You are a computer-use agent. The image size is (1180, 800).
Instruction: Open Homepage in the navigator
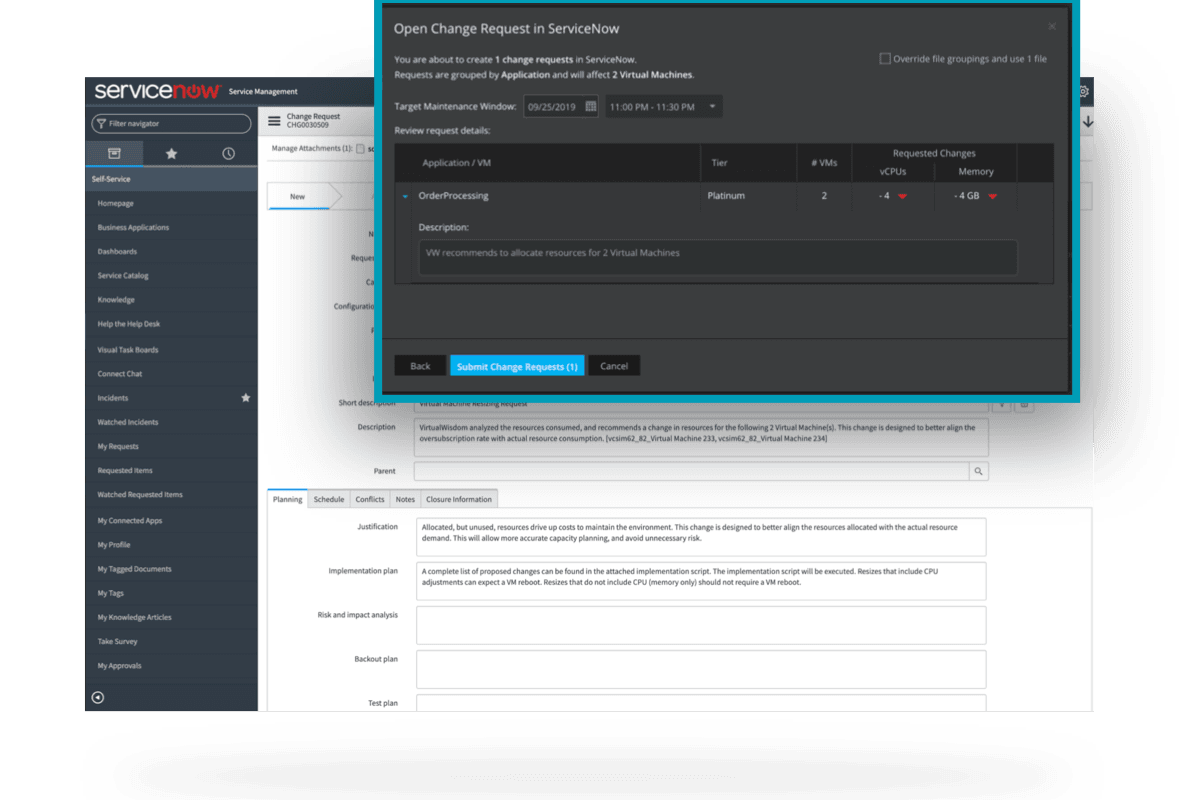pyautogui.click(x=115, y=203)
